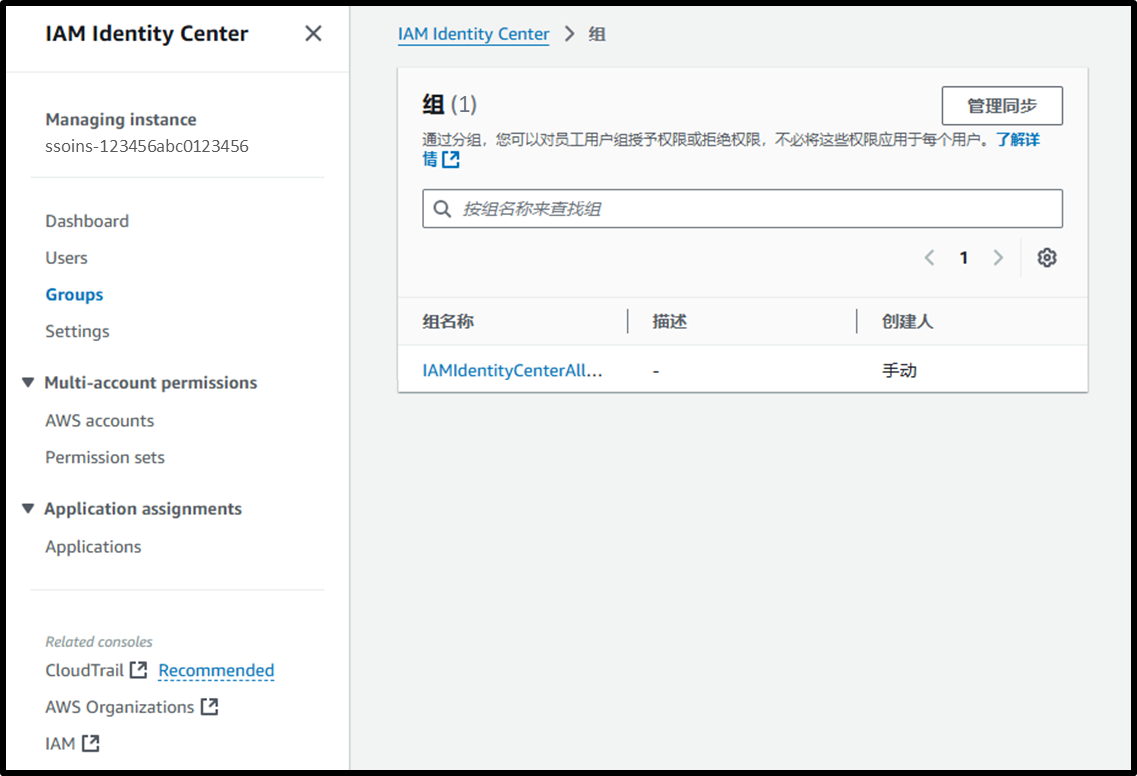Open table preferences gear icon

click(1046, 257)
